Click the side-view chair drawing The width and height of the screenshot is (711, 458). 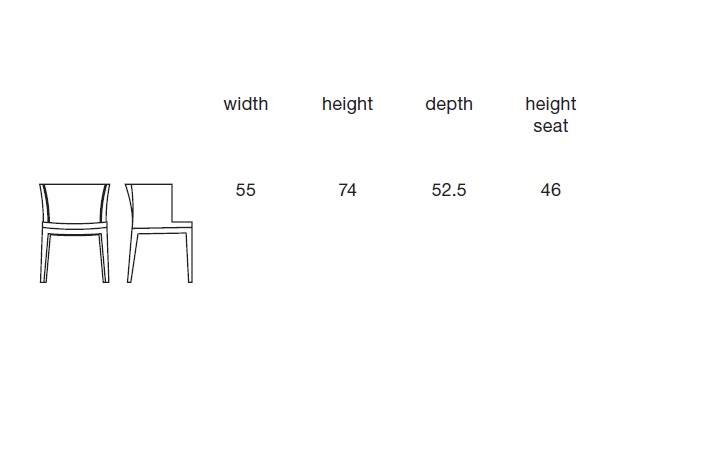159,233
